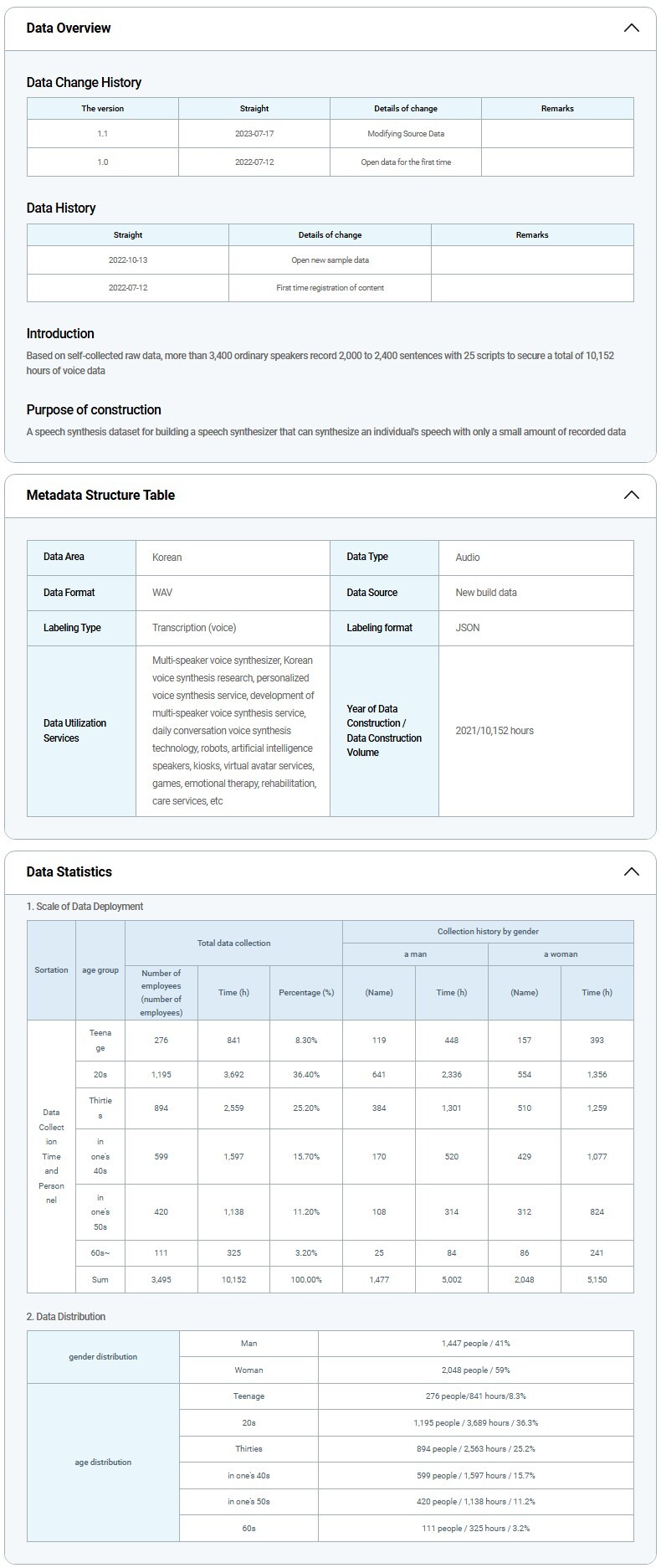Click version 1.1 cell in change history
The image size is (661, 1568).
click(102, 134)
